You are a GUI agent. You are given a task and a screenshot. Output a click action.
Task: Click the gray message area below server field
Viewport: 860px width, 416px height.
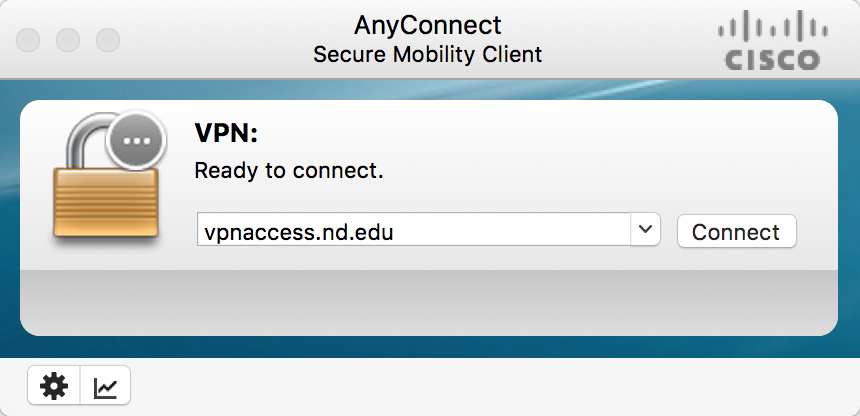[429, 302]
